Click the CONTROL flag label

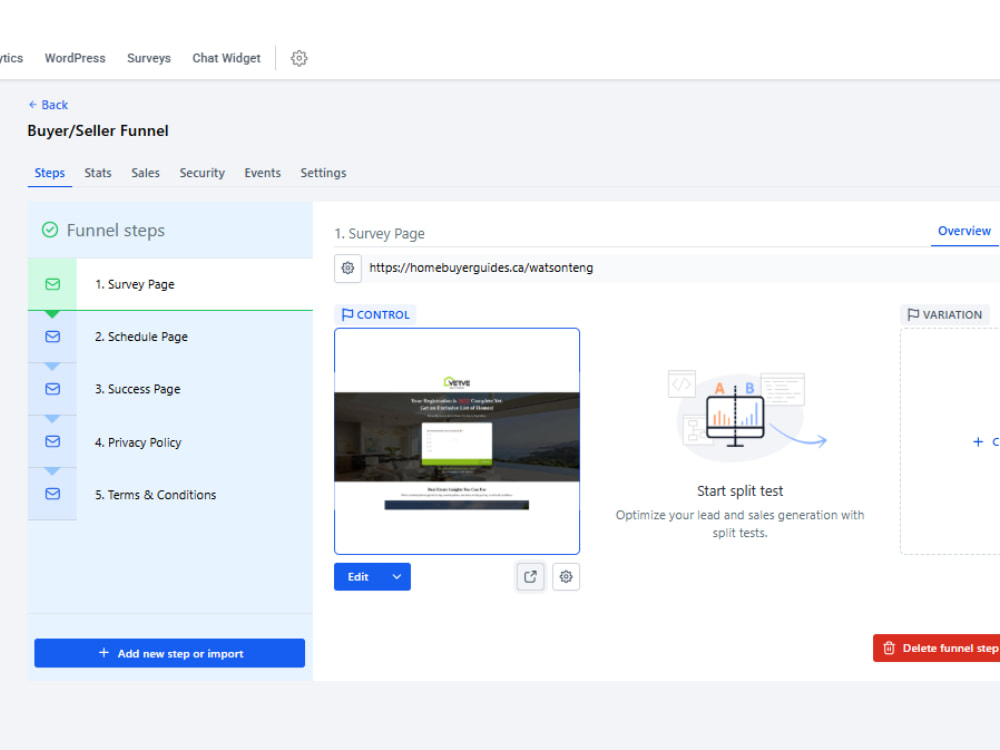coord(375,314)
